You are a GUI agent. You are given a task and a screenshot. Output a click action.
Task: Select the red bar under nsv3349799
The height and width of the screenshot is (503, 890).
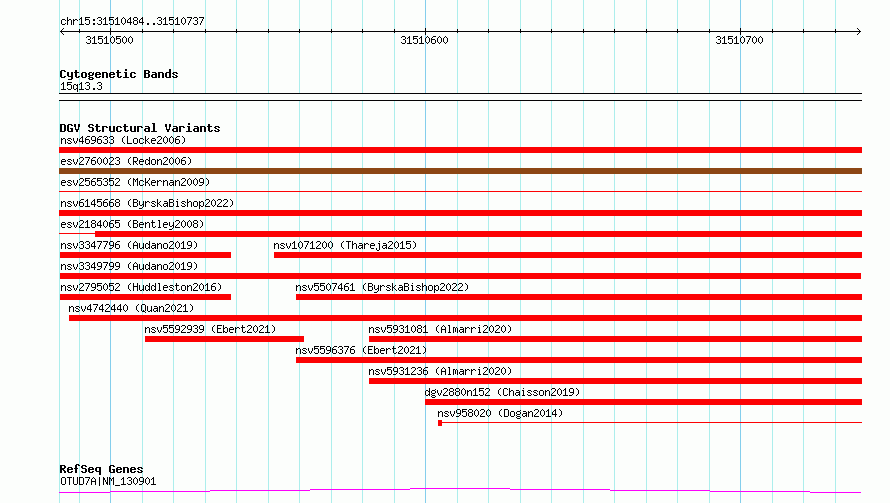coord(460,276)
